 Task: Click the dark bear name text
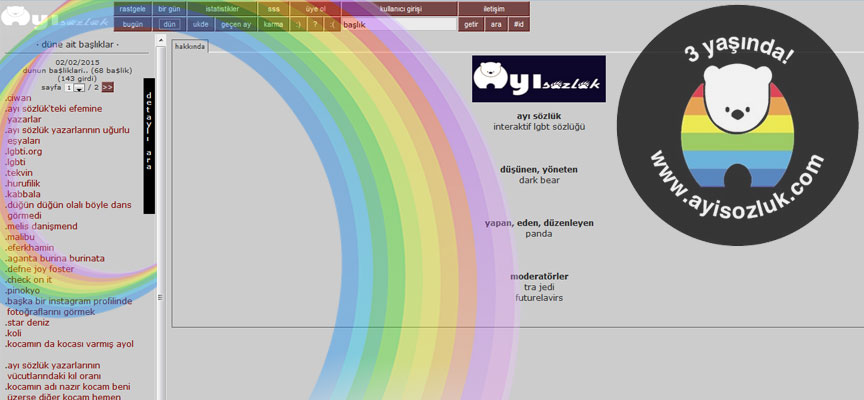tap(539, 180)
